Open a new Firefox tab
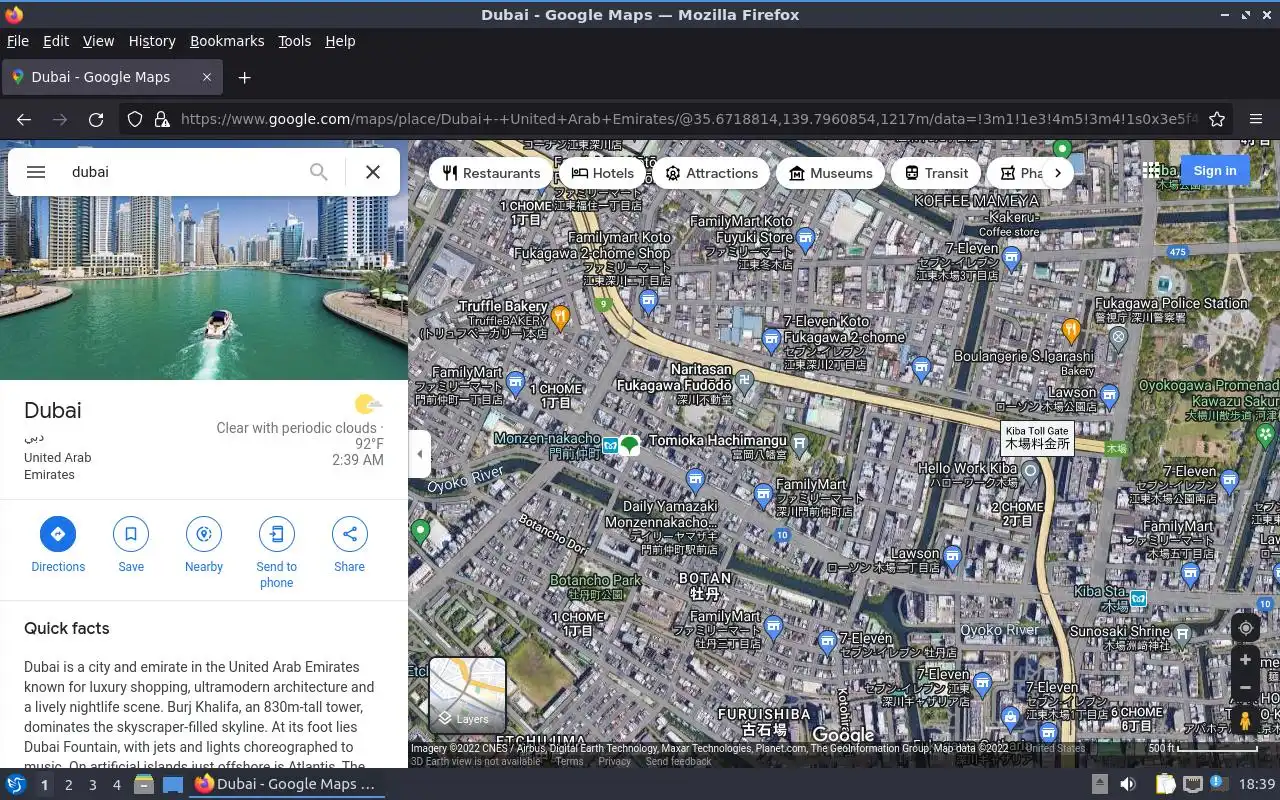 pyautogui.click(x=244, y=77)
